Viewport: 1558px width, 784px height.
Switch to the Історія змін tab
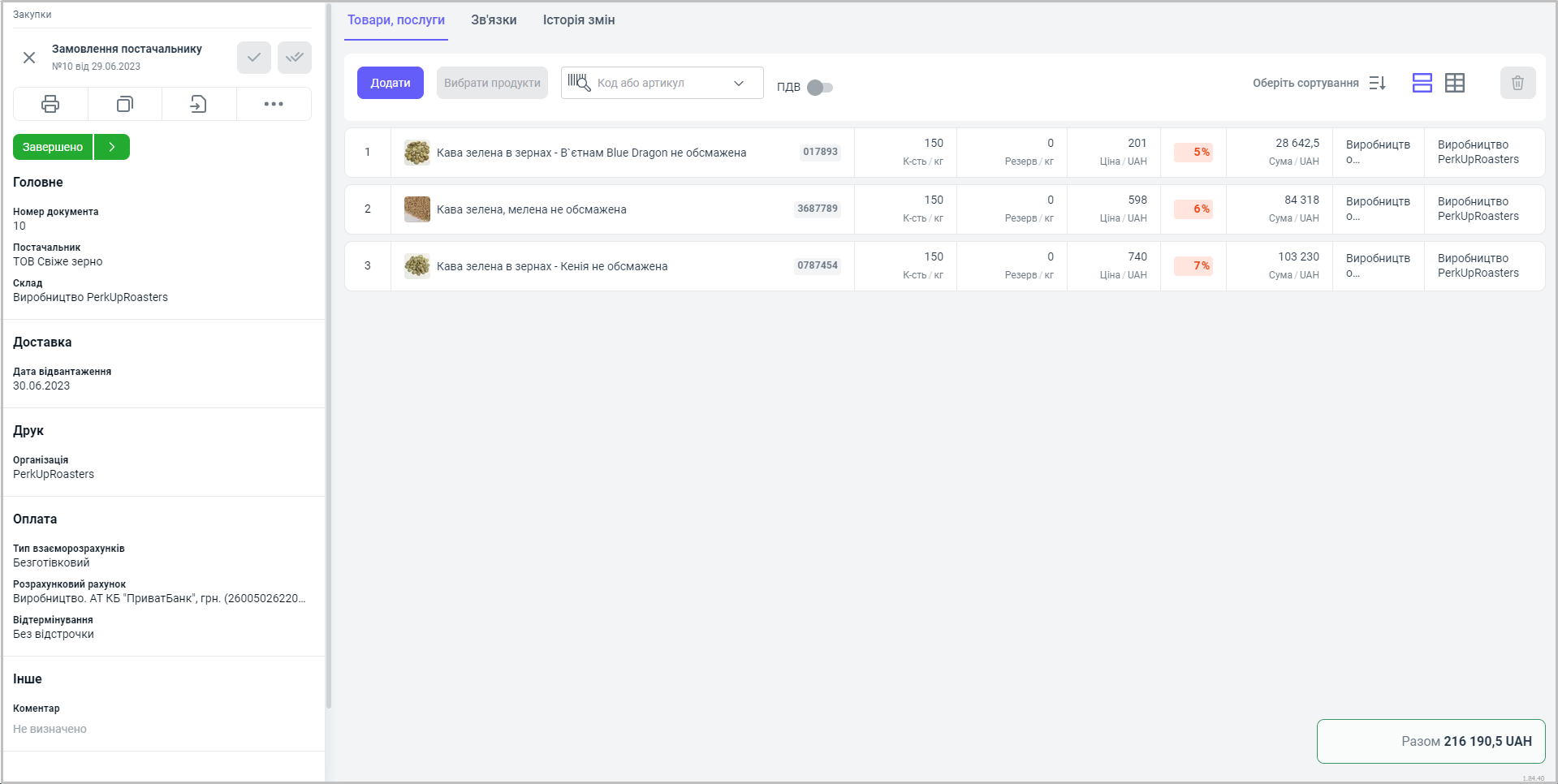(579, 20)
